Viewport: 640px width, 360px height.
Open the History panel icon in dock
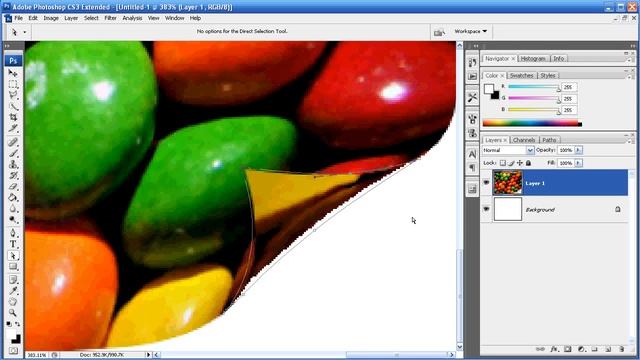click(472, 63)
